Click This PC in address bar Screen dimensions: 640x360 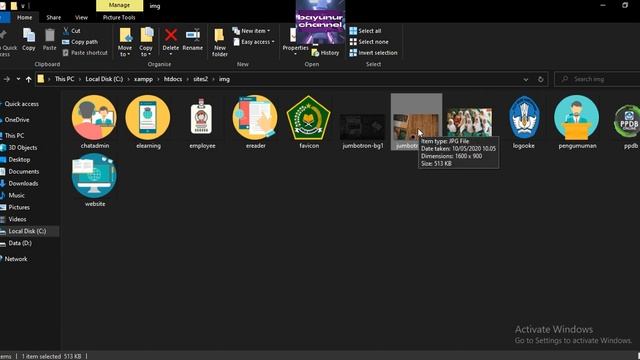click(x=64, y=79)
